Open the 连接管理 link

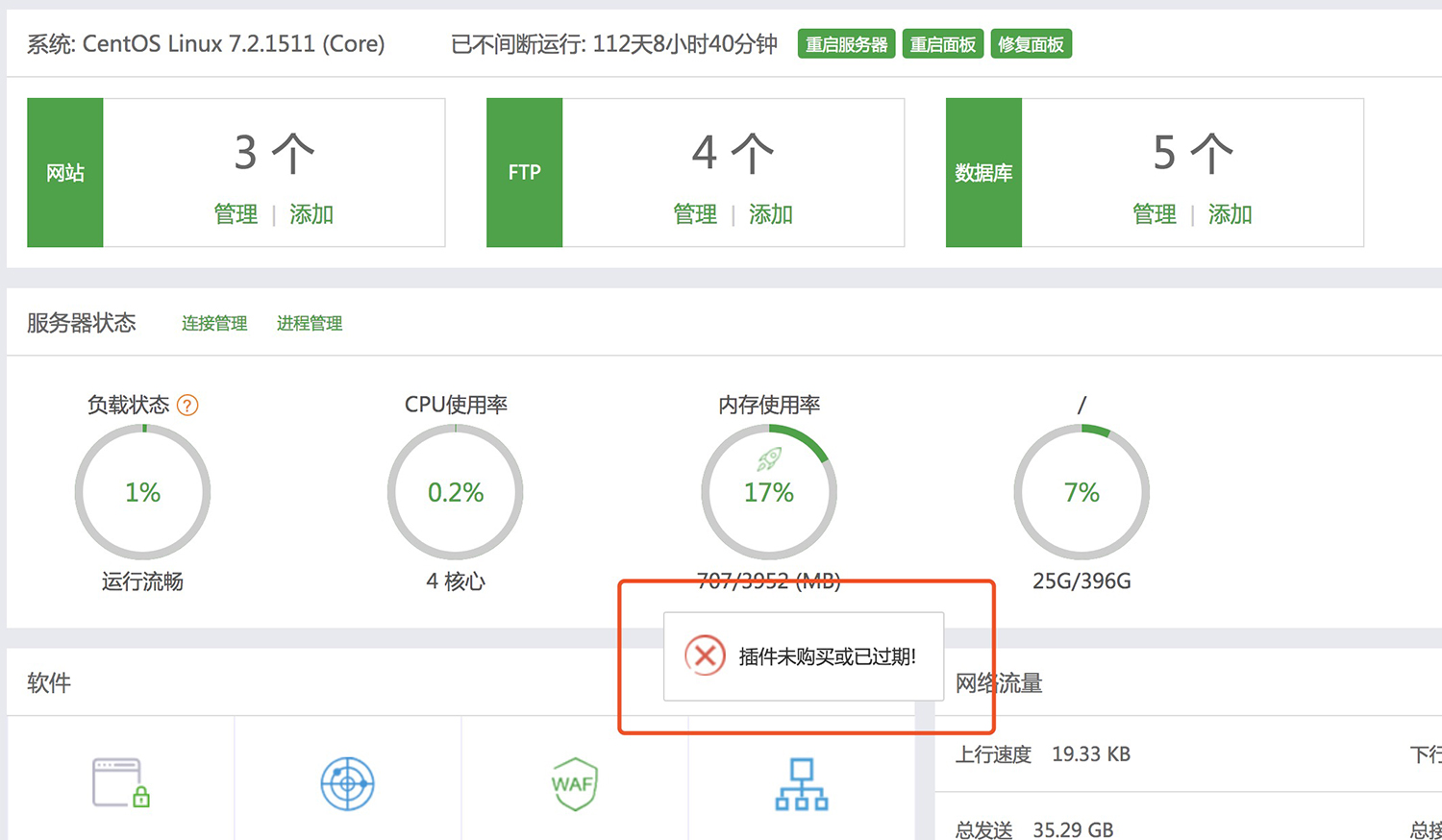coord(214,324)
